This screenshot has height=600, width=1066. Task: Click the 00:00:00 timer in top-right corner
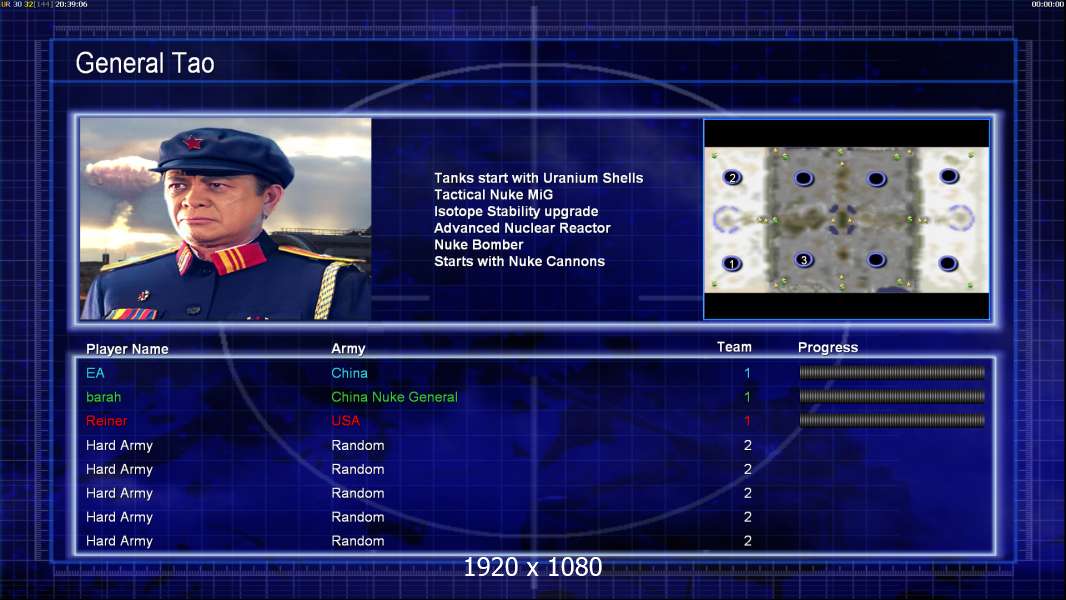coord(1048,4)
